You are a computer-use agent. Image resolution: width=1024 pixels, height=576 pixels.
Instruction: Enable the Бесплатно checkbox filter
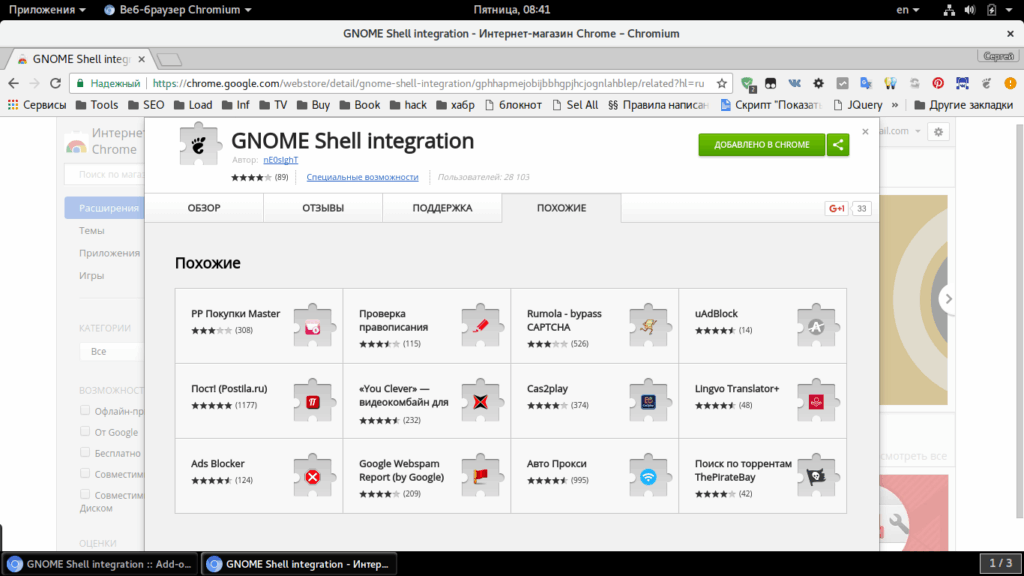tap(85, 452)
